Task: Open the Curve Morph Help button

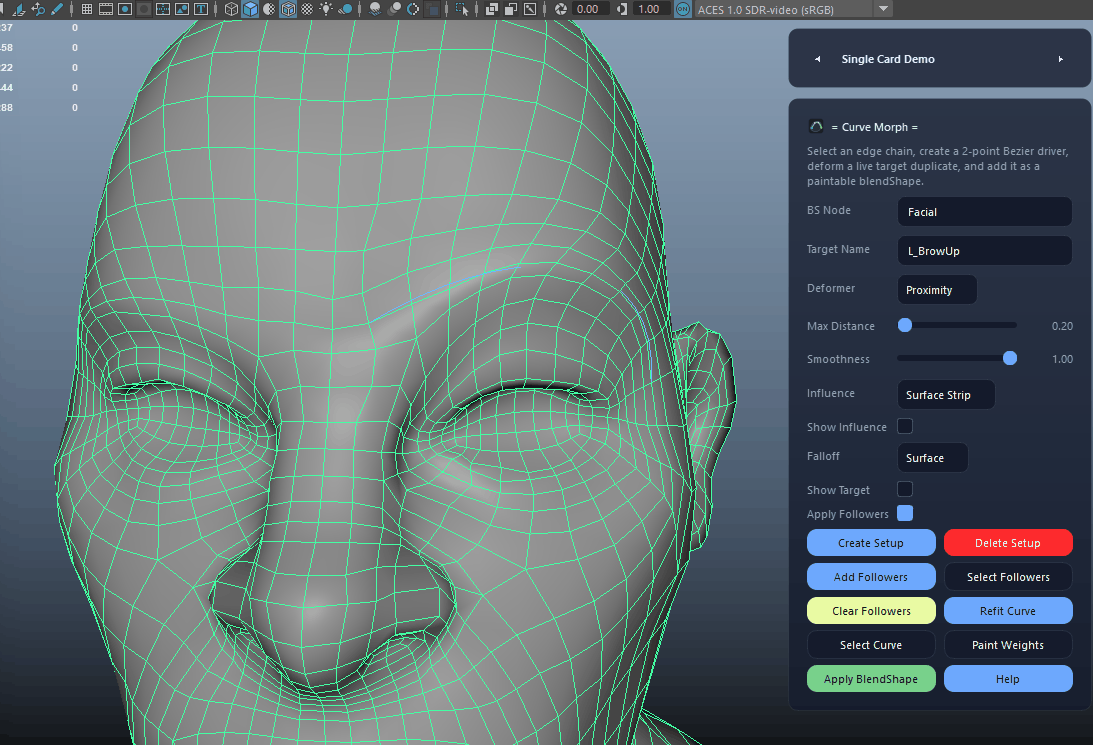Action: (x=1008, y=679)
